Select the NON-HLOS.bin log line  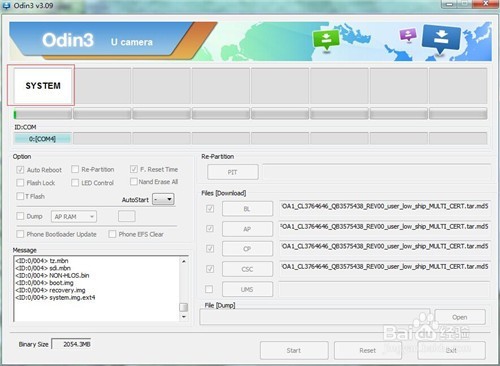tap(52, 275)
